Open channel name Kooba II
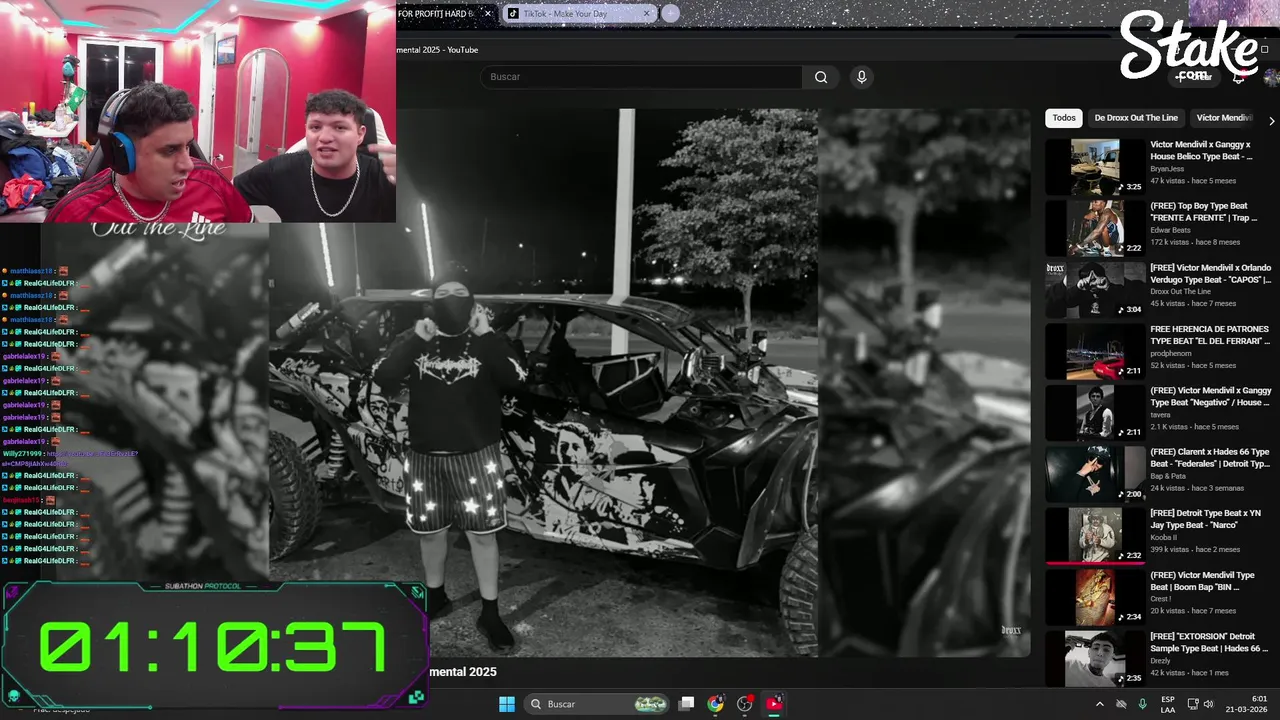The height and width of the screenshot is (720, 1280). 1164,537
